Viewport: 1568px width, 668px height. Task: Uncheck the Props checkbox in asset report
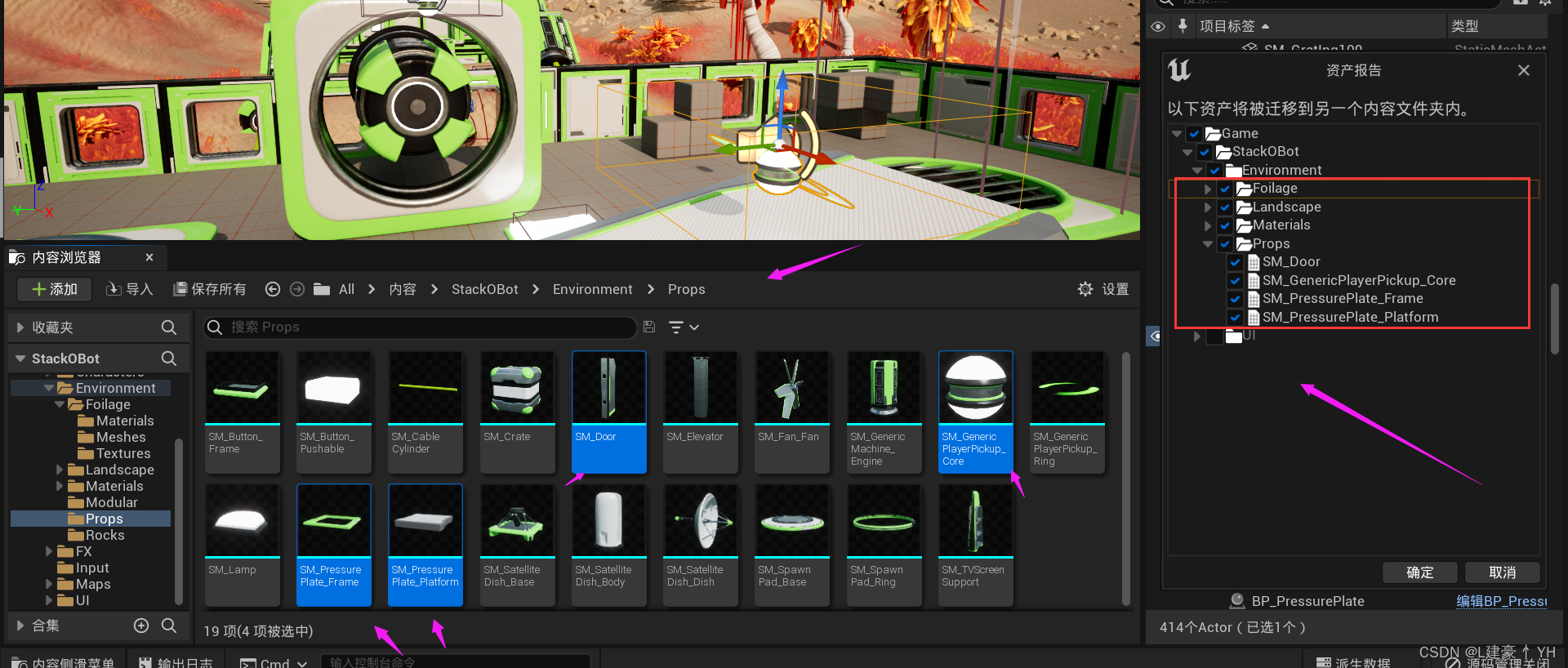(x=1225, y=244)
